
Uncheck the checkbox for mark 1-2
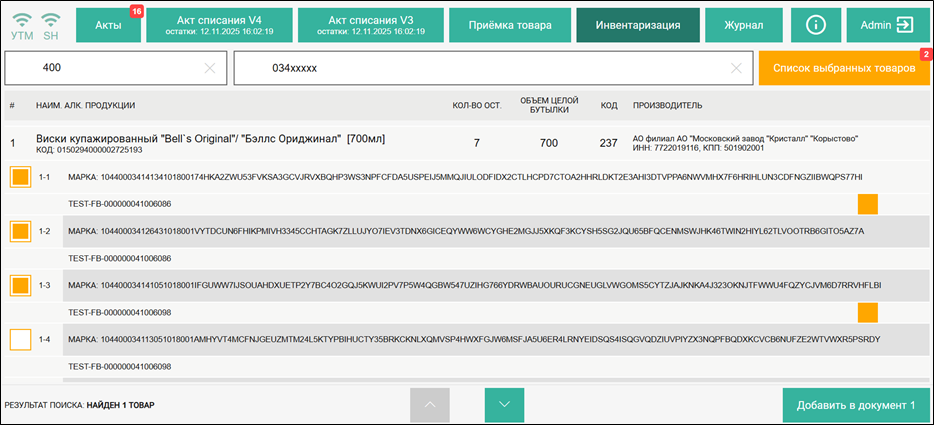point(20,231)
